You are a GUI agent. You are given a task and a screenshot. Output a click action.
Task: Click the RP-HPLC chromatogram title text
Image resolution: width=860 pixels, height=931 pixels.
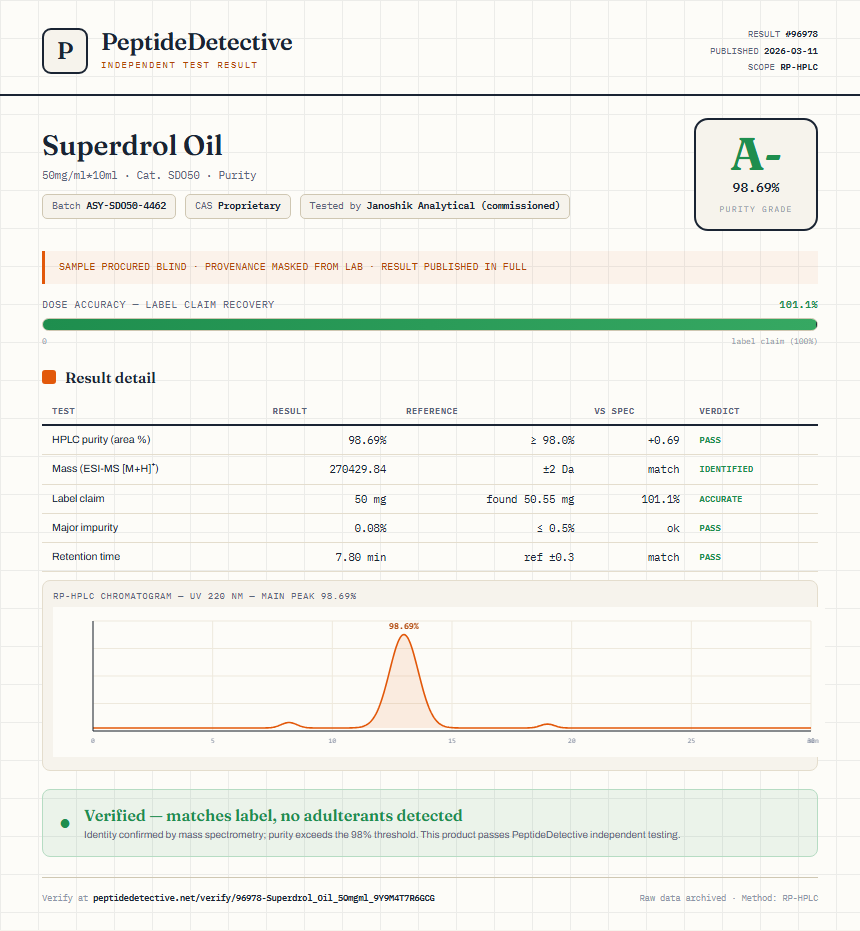(204, 596)
